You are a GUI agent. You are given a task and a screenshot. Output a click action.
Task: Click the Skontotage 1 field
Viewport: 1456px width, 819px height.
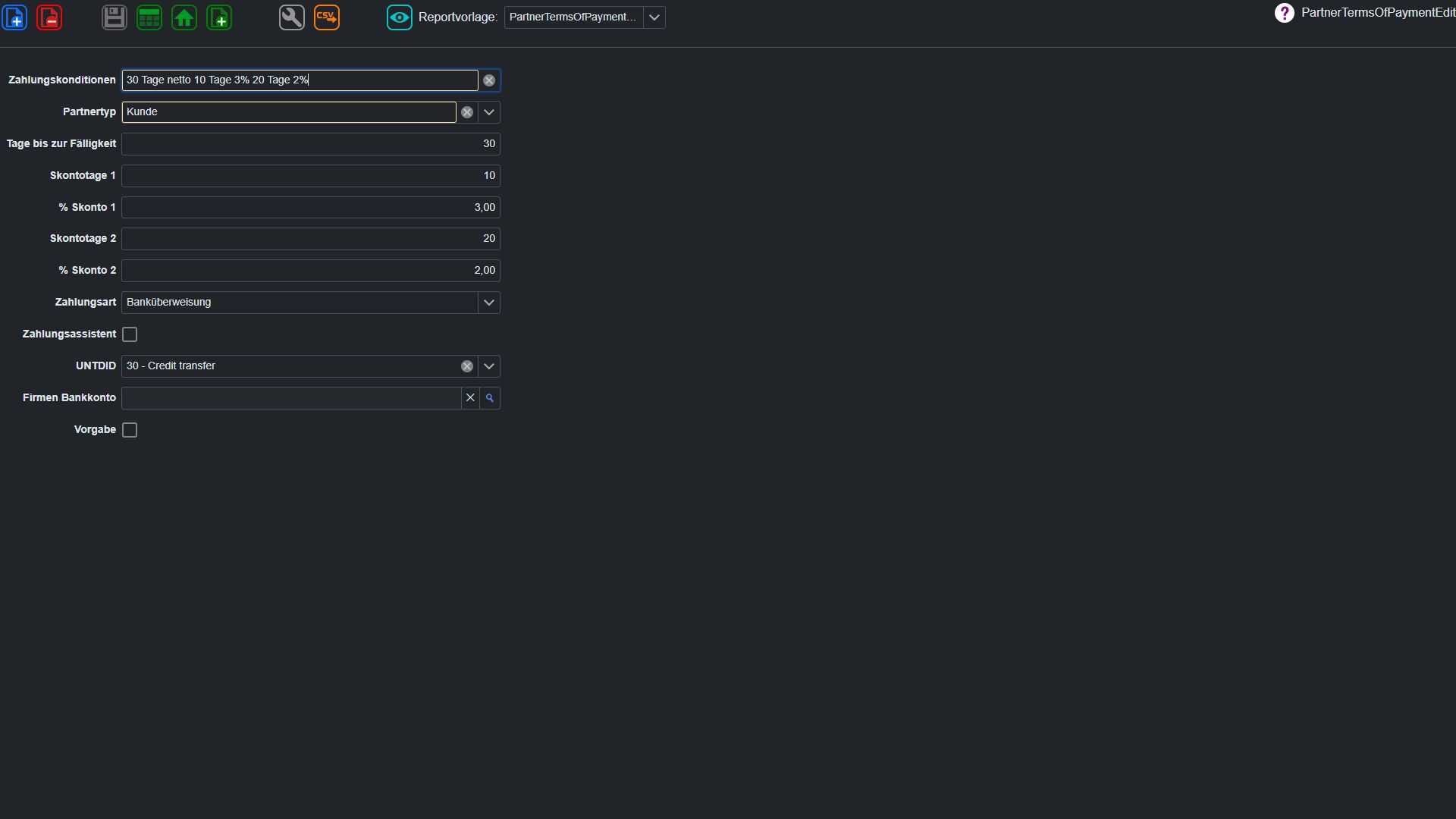[311, 176]
